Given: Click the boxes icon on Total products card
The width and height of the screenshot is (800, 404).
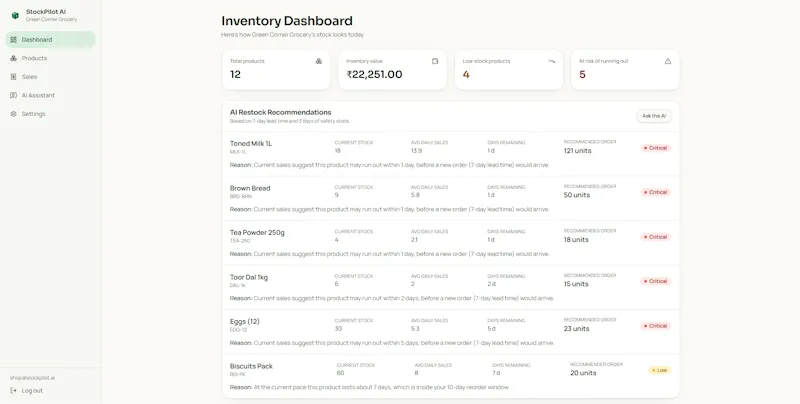Looking at the screenshot, I should point(319,61).
